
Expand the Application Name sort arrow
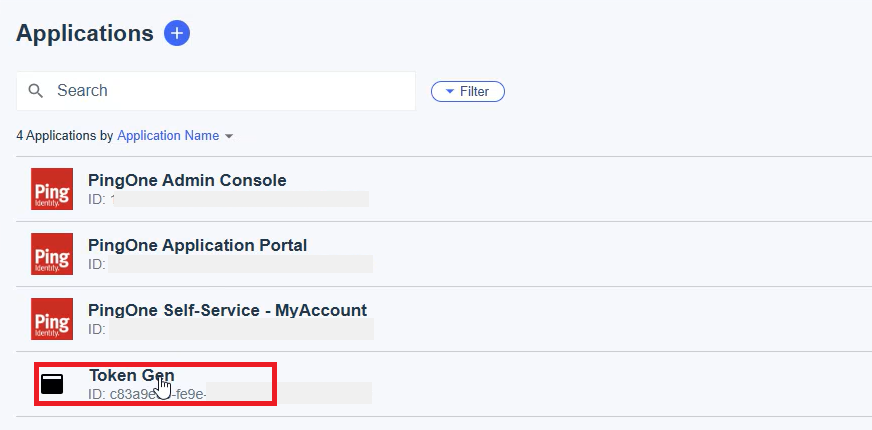pyautogui.click(x=229, y=136)
